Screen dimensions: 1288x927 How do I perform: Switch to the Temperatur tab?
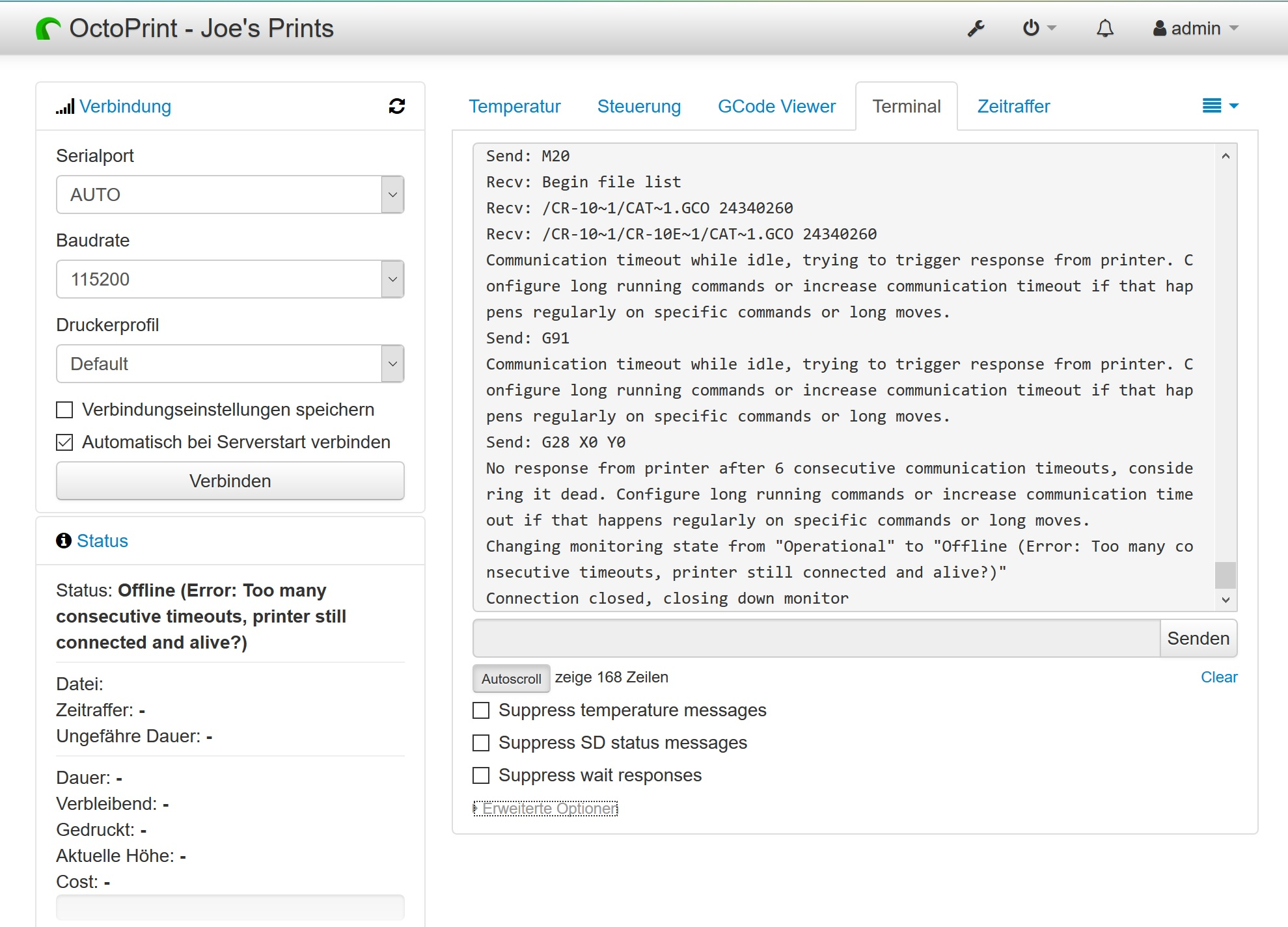[515, 106]
